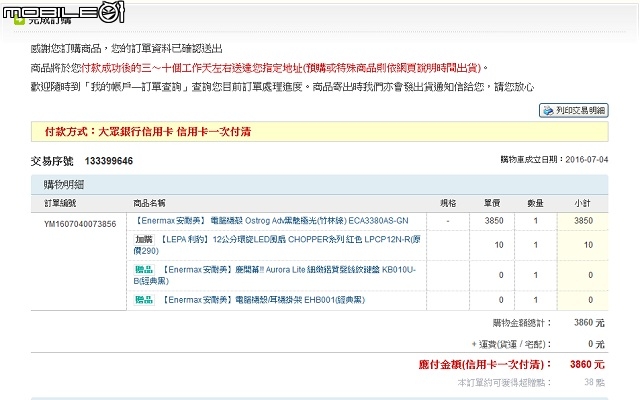
Task: Click the 商品名稱 column header
Action: point(149,203)
